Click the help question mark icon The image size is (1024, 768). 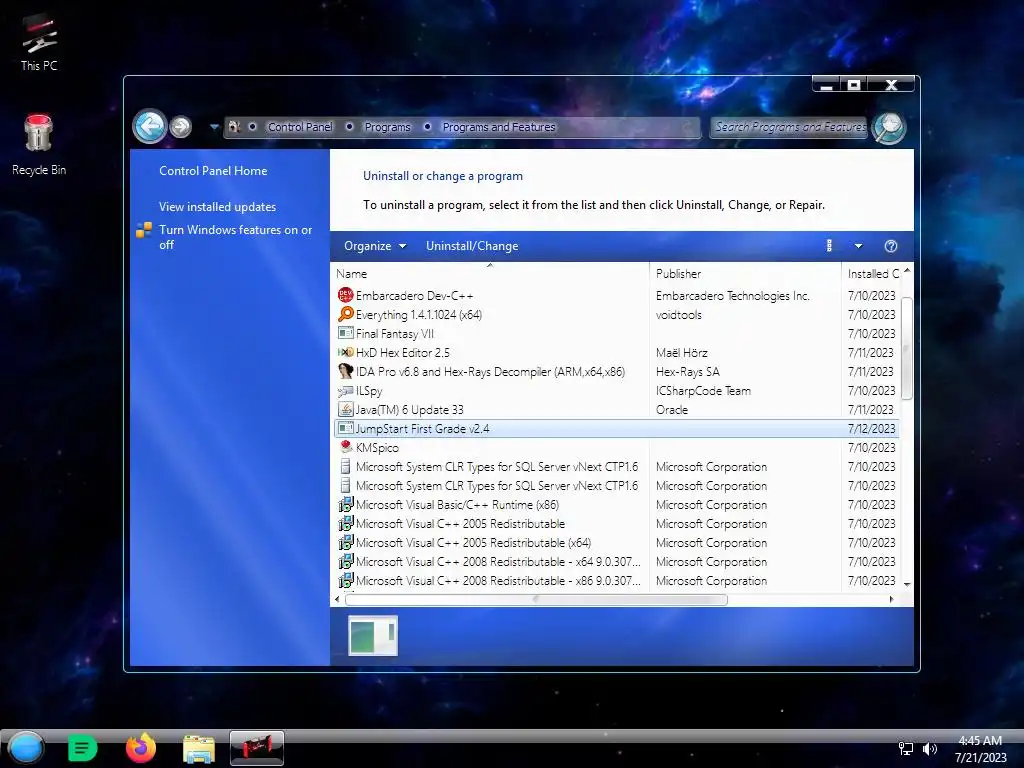891,246
